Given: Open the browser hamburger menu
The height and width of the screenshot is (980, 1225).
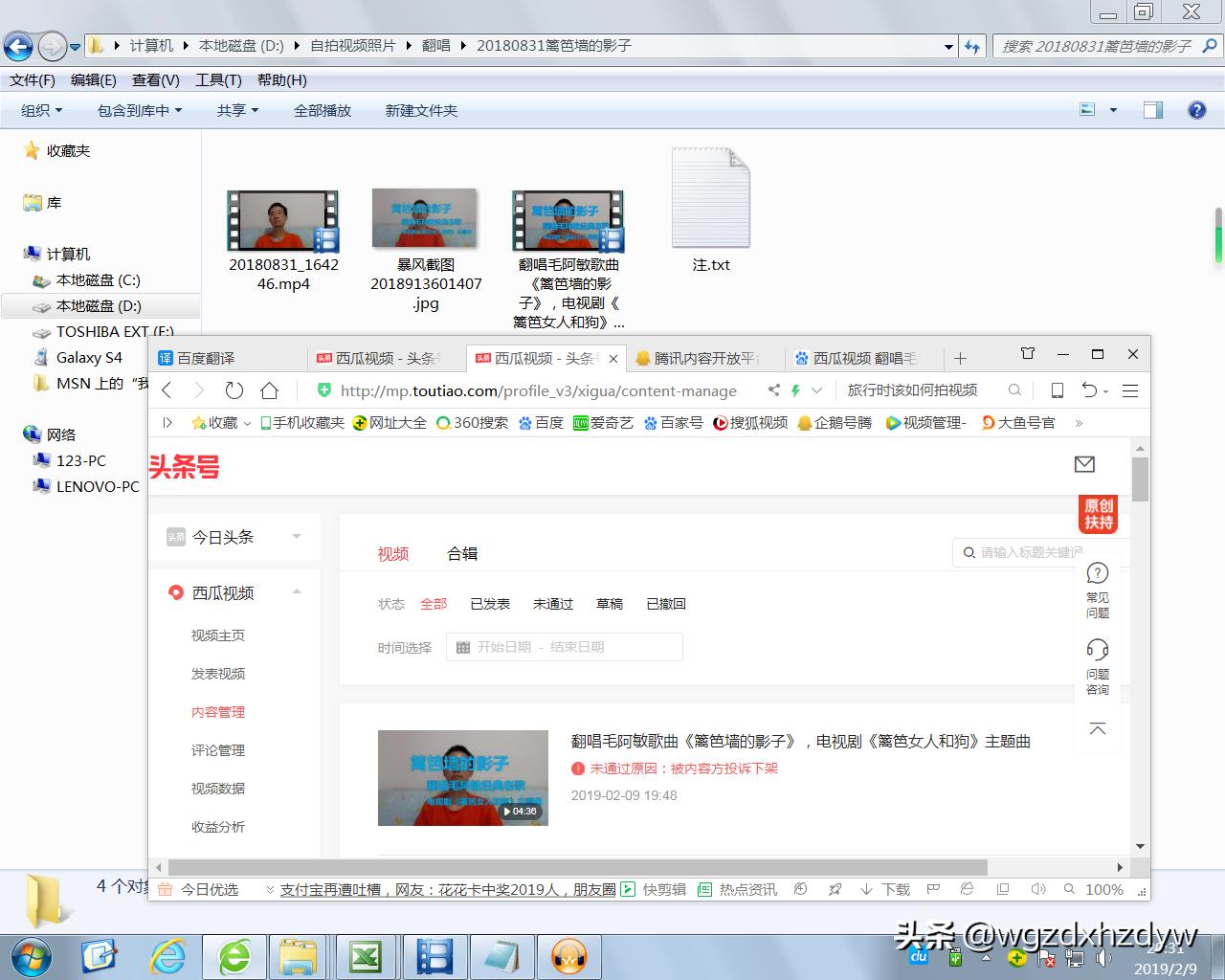Looking at the screenshot, I should 1130,390.
